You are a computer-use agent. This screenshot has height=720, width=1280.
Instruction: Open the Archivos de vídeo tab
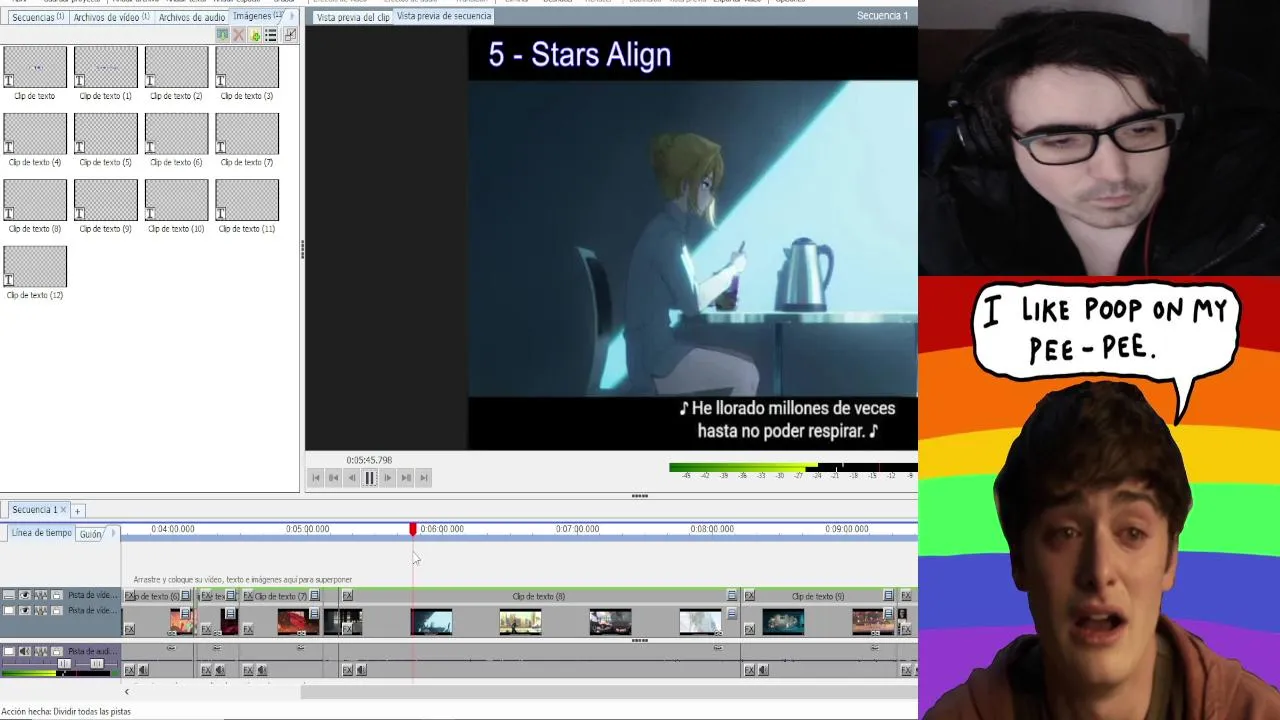pos(111,17)
